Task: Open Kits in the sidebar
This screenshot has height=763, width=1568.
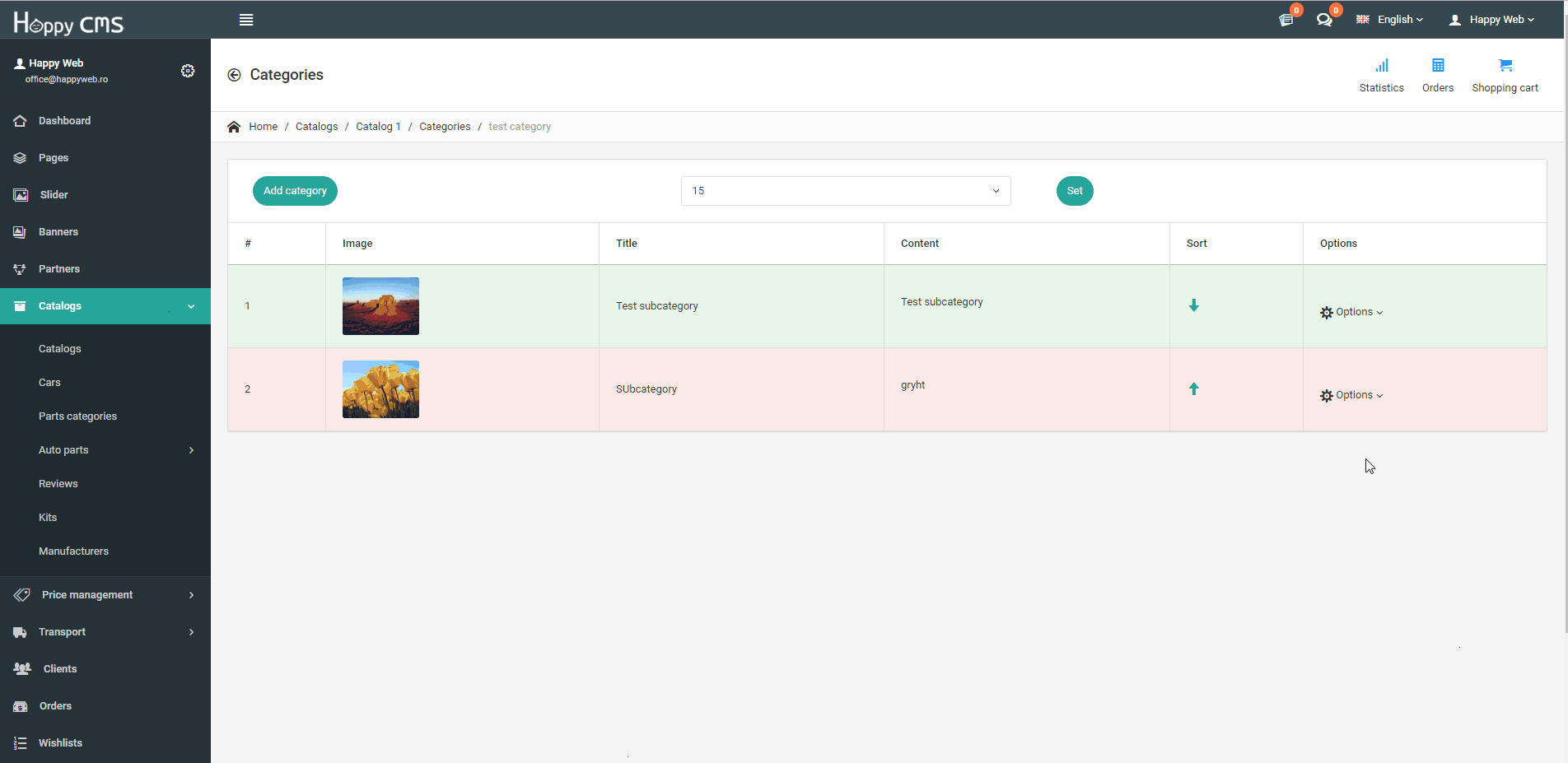Action: coord(48,518)
